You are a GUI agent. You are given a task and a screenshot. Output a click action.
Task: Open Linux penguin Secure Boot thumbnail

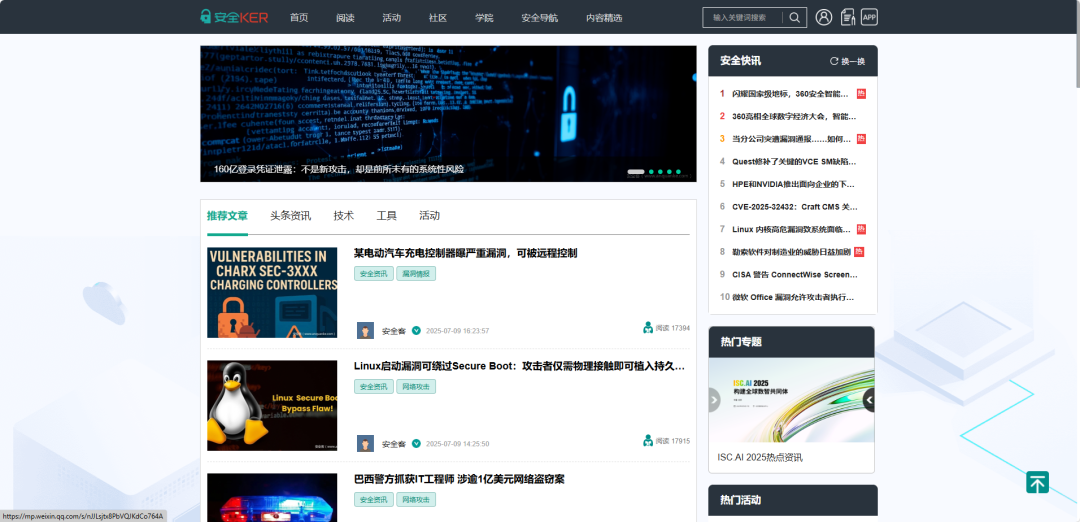click(272, 406)
